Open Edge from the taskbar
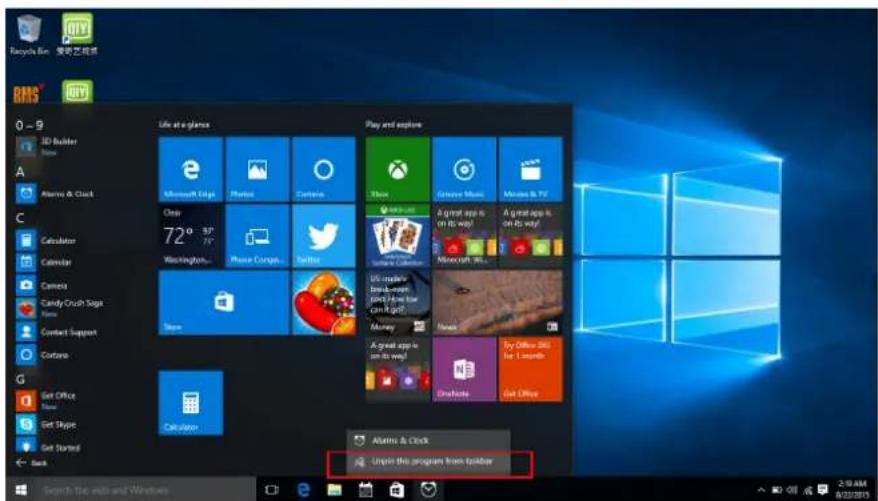The width and height of the screenshot is (878, 501). [x=303, y=490]
